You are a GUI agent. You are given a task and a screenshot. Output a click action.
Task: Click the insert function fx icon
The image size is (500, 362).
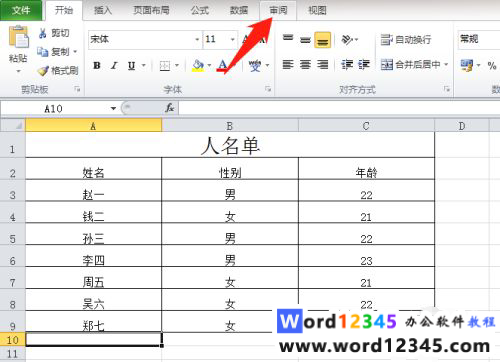pyautogui.click(x=170, y=108)
